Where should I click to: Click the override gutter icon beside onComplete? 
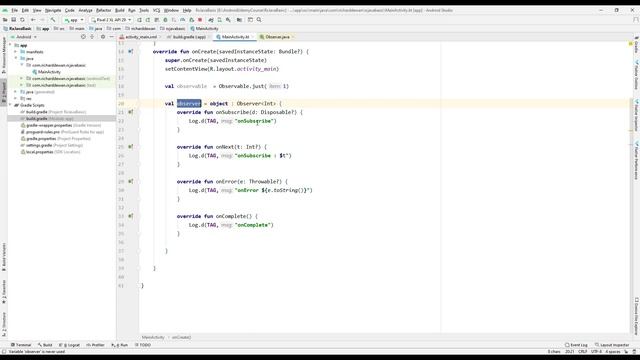tap(131, 216)
